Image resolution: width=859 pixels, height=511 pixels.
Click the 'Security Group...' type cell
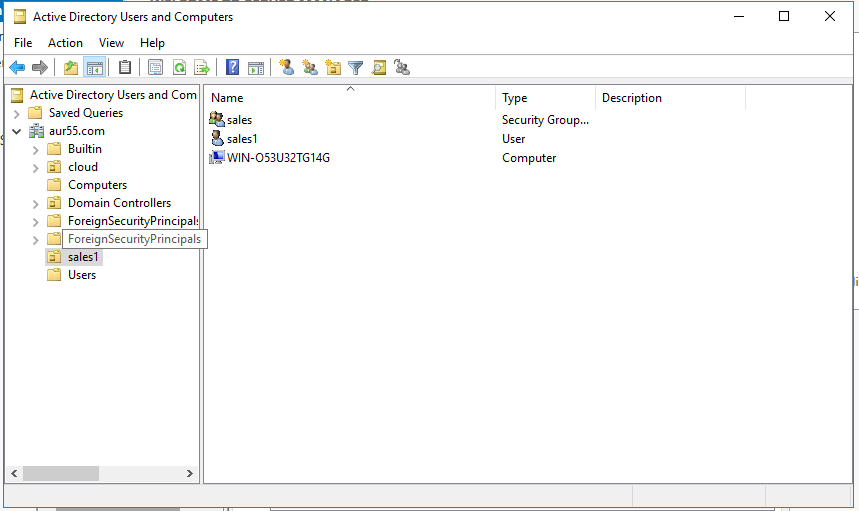pos(545,120)
